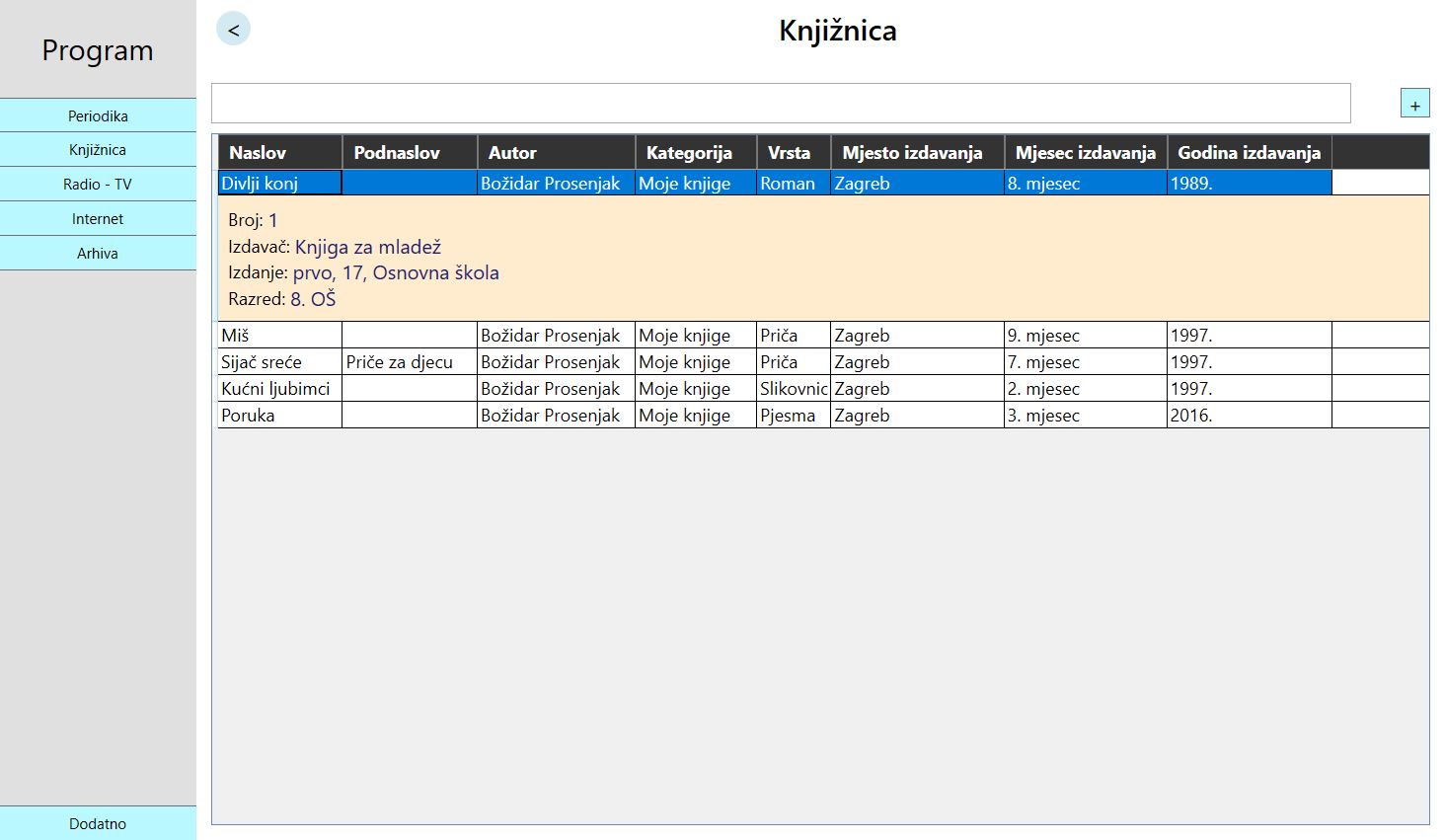Sort by the Podnaslov column header
The height and width of the screenshot is (840, 1445).
[x=410, y=153]
